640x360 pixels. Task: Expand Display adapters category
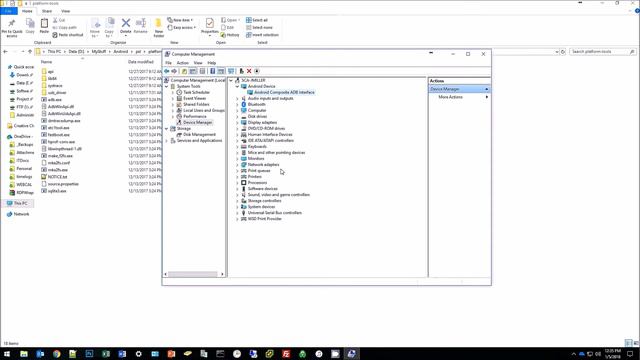point(237,122)
